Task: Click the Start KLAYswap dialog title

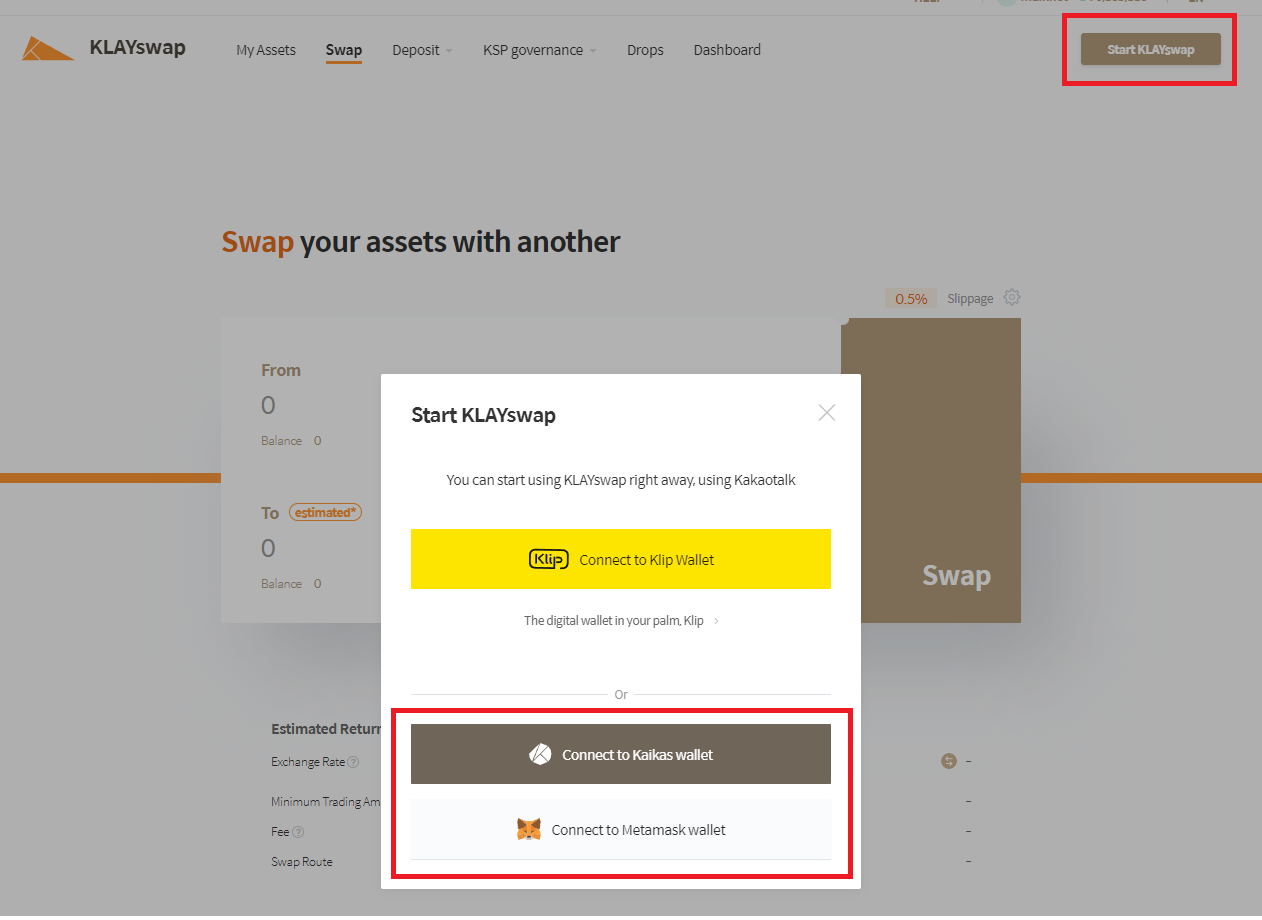Action: (x=483, y=415)
